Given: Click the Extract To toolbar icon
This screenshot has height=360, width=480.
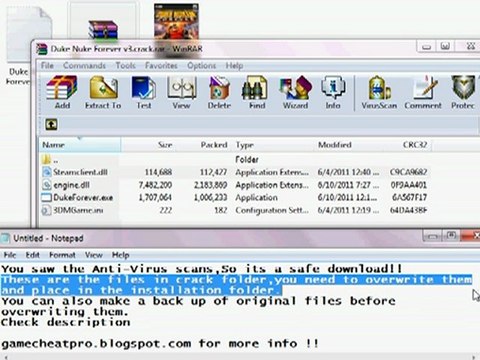Looking at the screenshot, I should pos(103,88).
